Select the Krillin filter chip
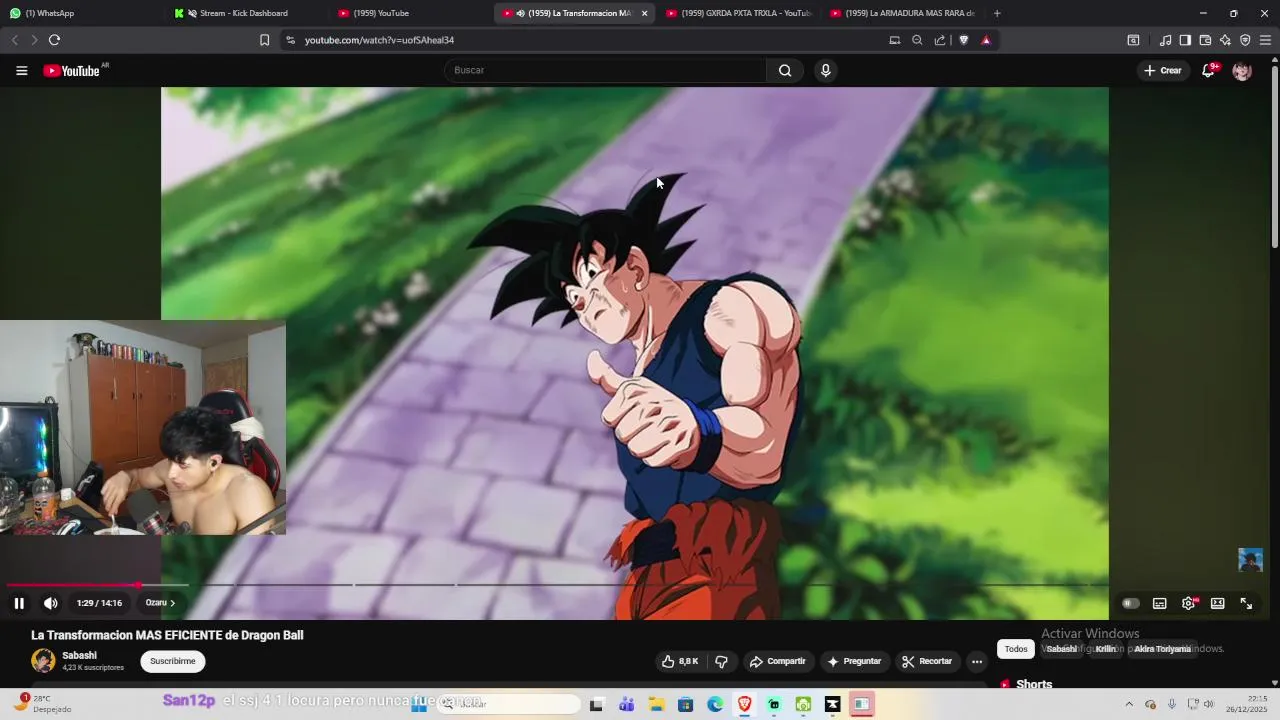1280x720 pixels. click(x=1106, y=649)
